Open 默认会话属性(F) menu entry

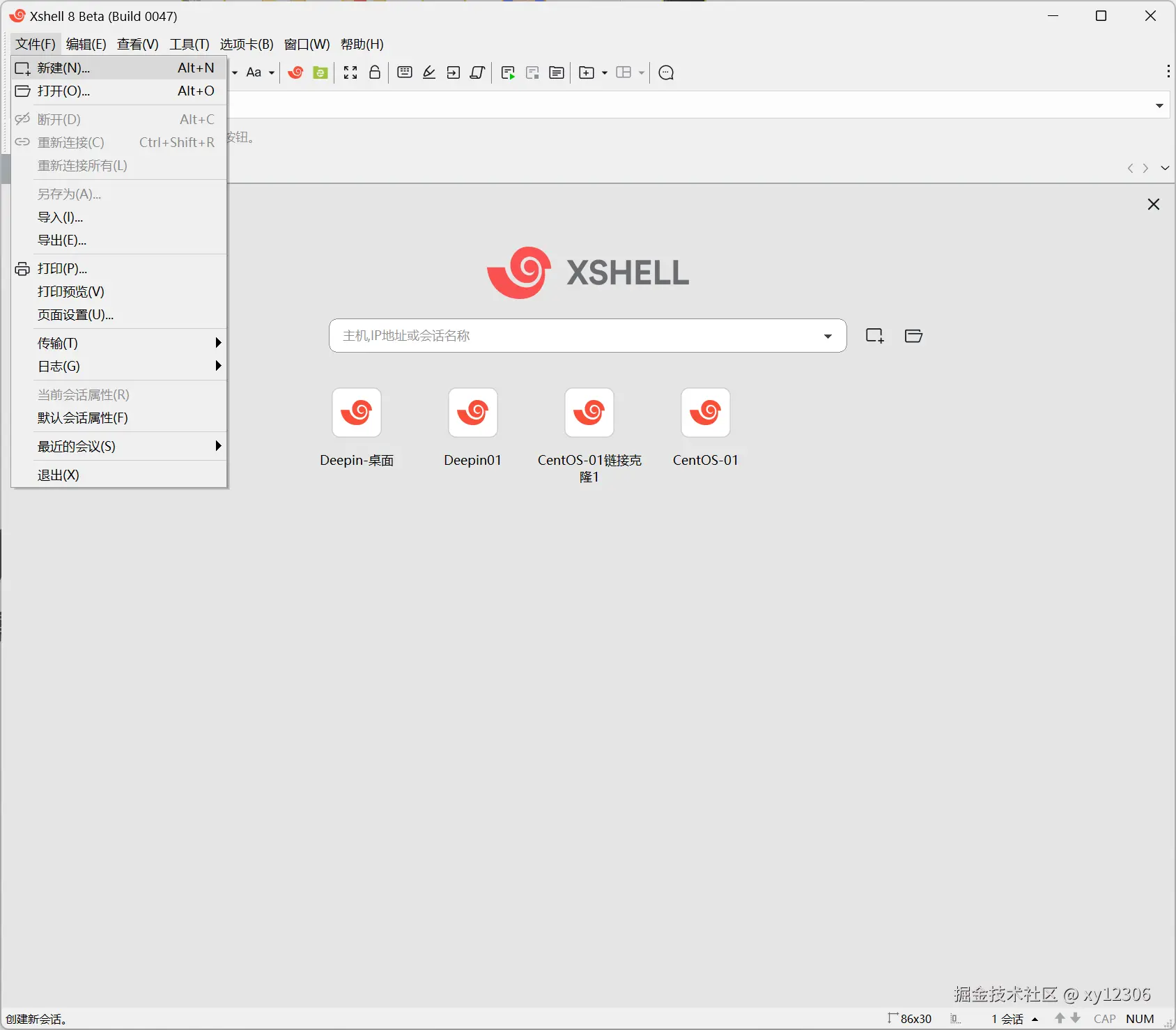coord(120,417)
